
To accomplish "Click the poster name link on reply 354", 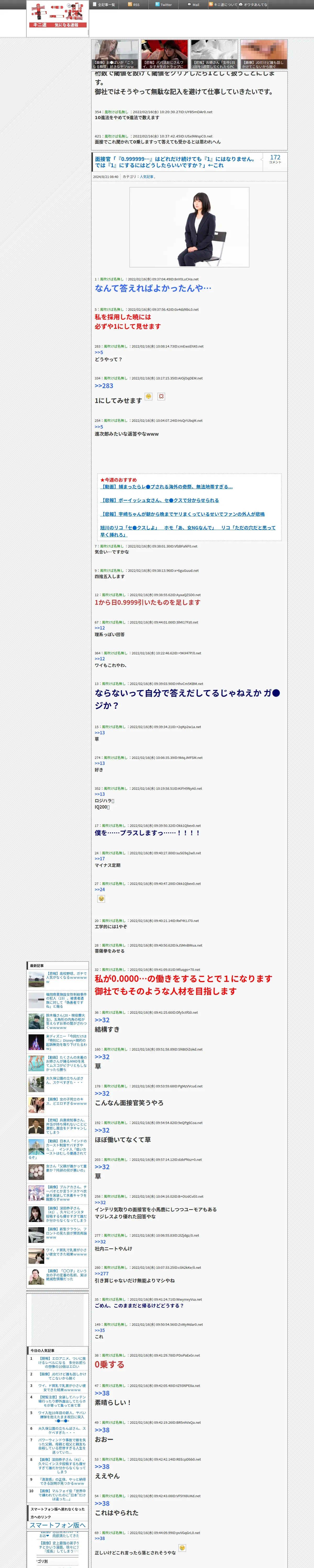I will click(116, 112).
